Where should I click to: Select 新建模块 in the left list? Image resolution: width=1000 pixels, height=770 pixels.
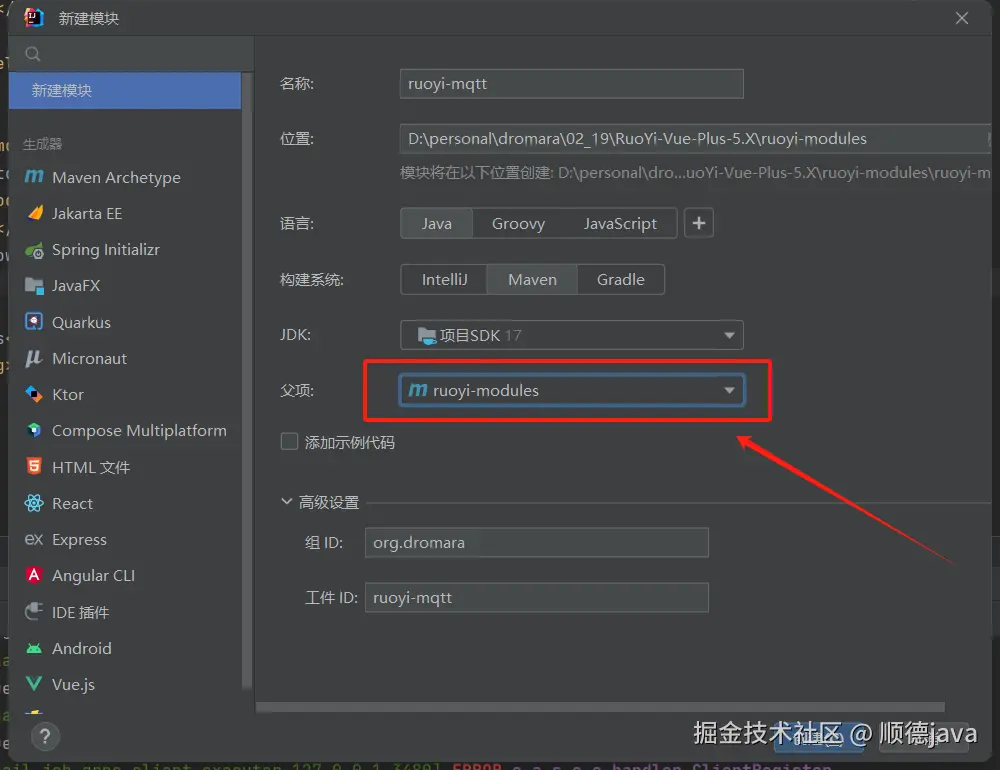[125, 91]
